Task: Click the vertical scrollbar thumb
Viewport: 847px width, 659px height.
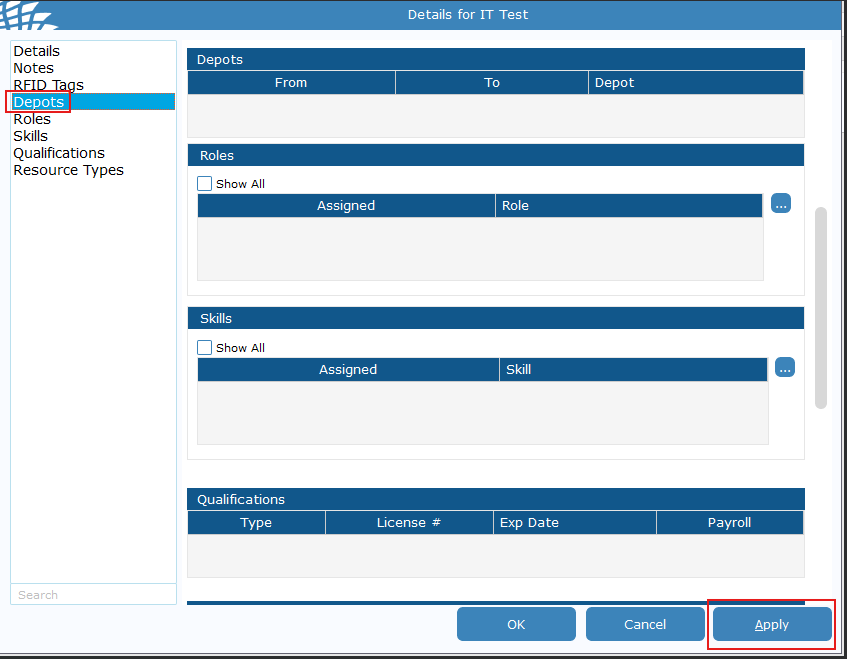Action: click(x=821, y=307)
